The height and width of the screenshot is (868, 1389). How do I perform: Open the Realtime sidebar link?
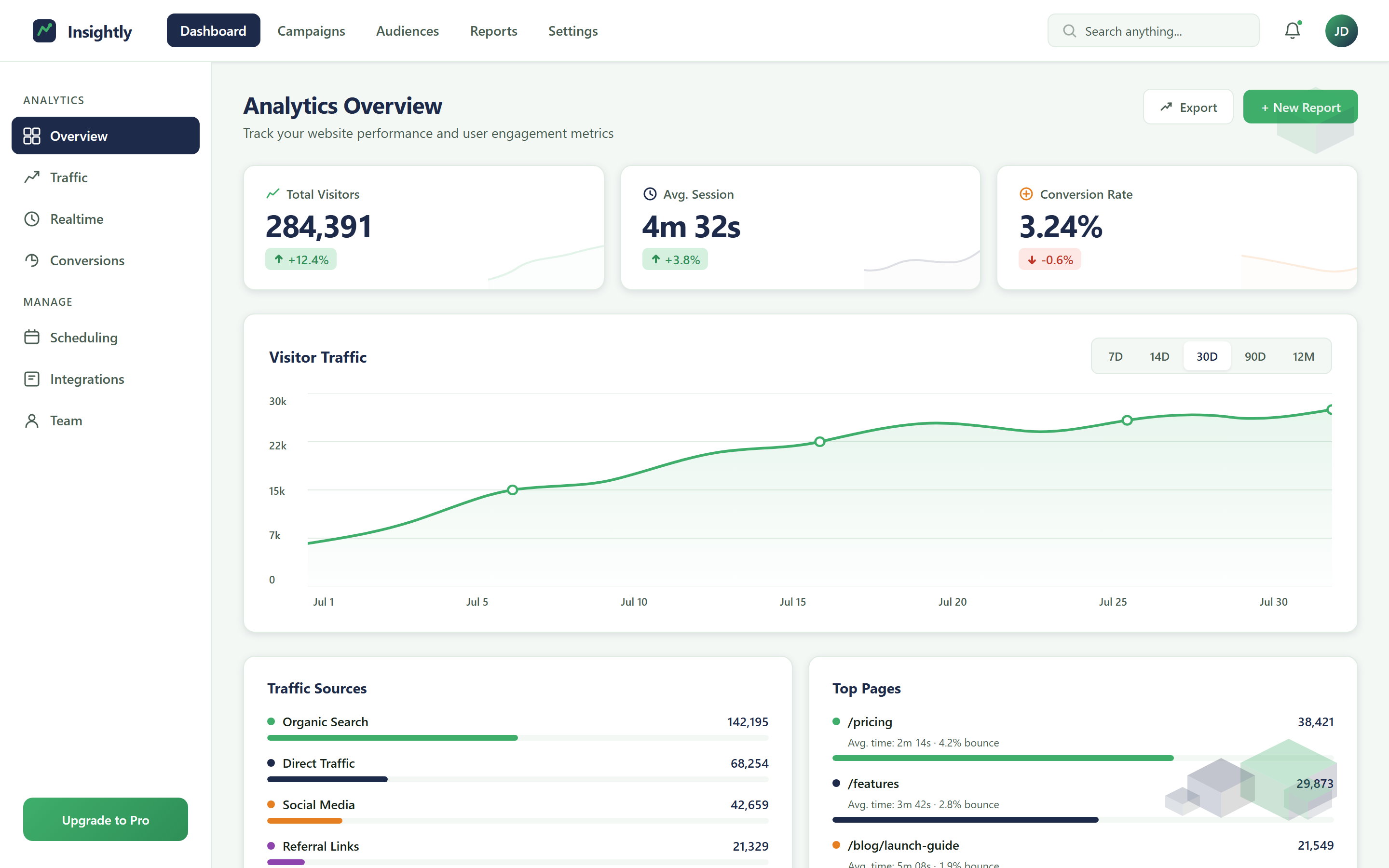[x=106, y=219]
